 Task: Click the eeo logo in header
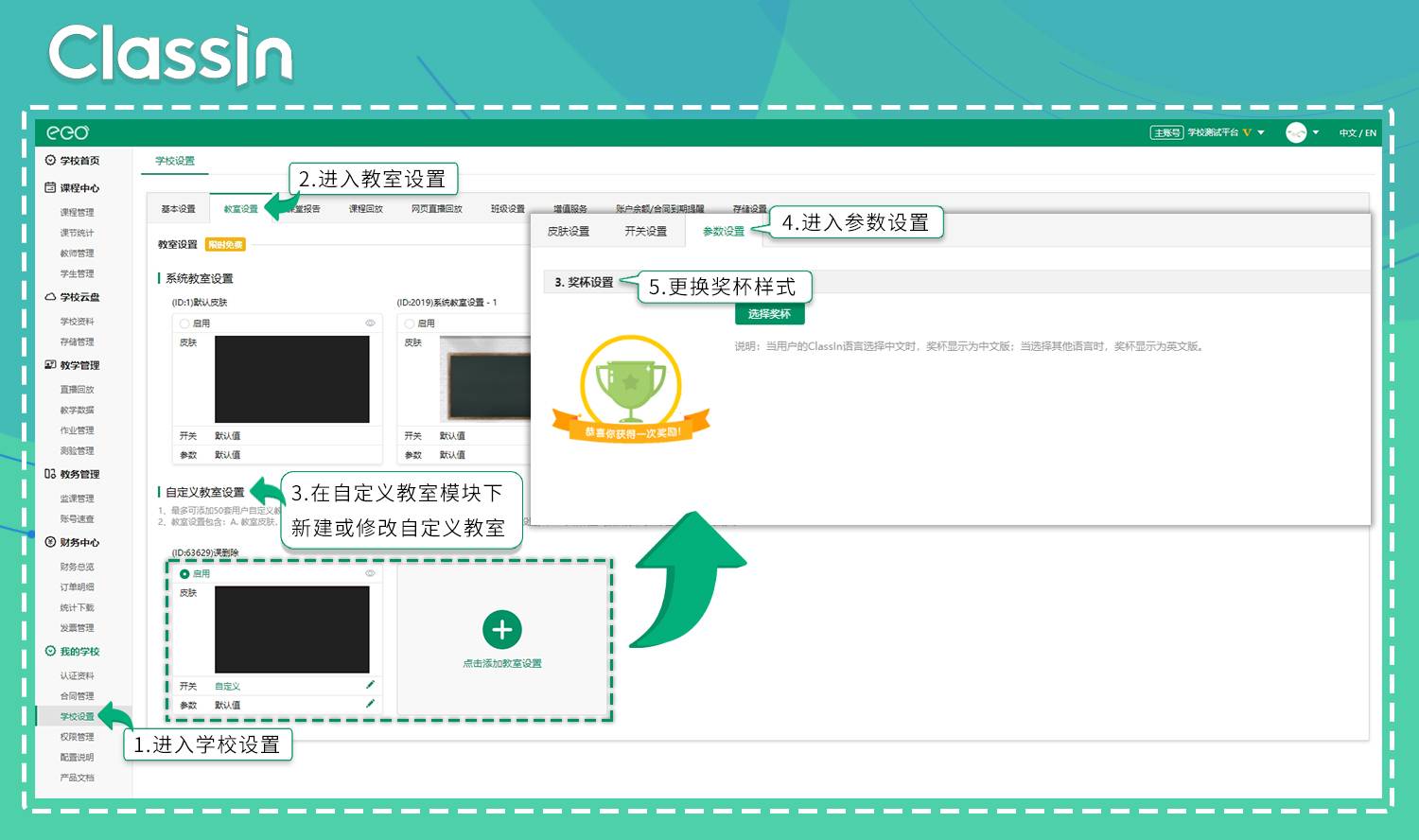point(68,132)
